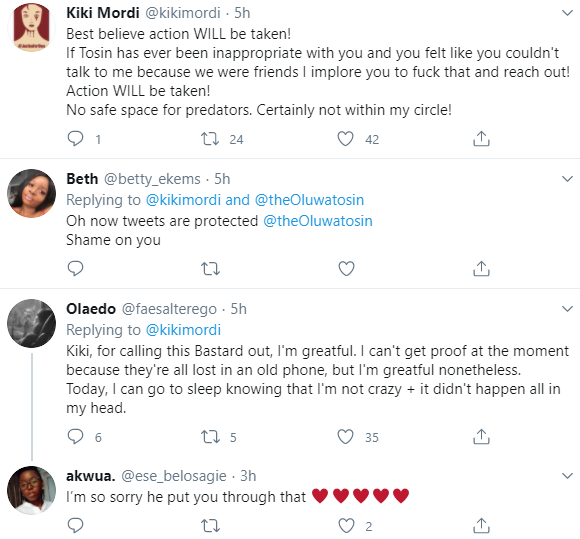Open Kiki Mordi's profile avatar
This screenshot has height=539, width=580.
point(31,28)
